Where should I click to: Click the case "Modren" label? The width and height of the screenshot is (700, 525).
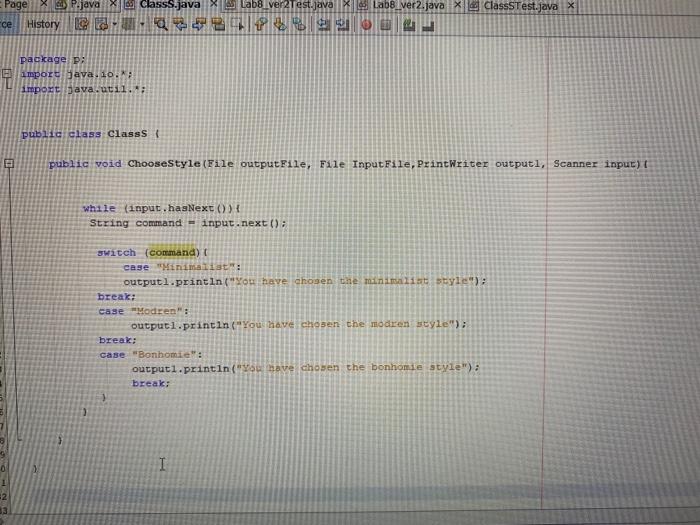143,311
